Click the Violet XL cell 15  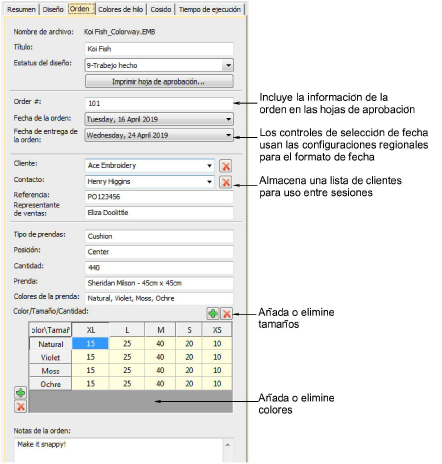90,357
